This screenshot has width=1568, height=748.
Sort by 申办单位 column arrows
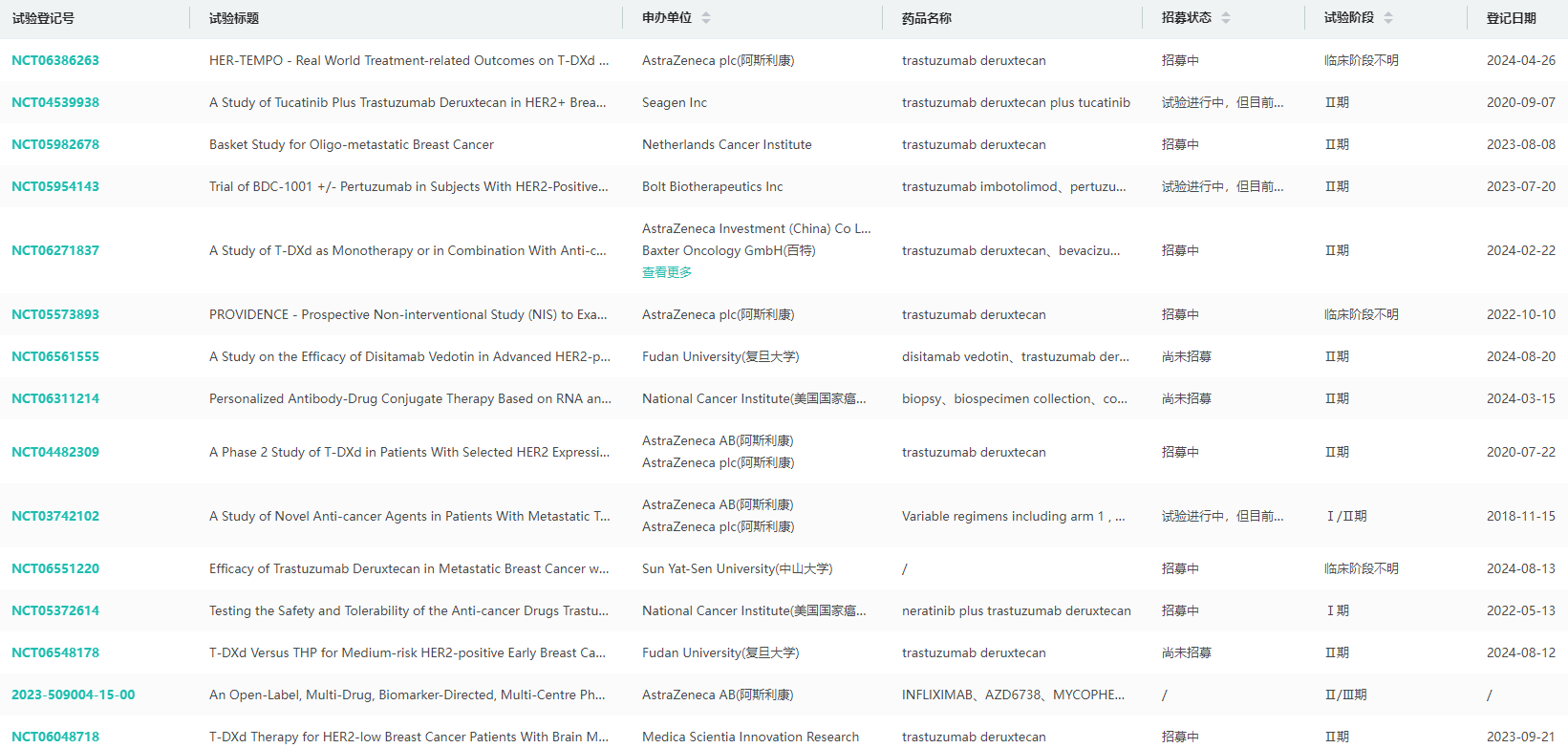click(x=706, y=18)
